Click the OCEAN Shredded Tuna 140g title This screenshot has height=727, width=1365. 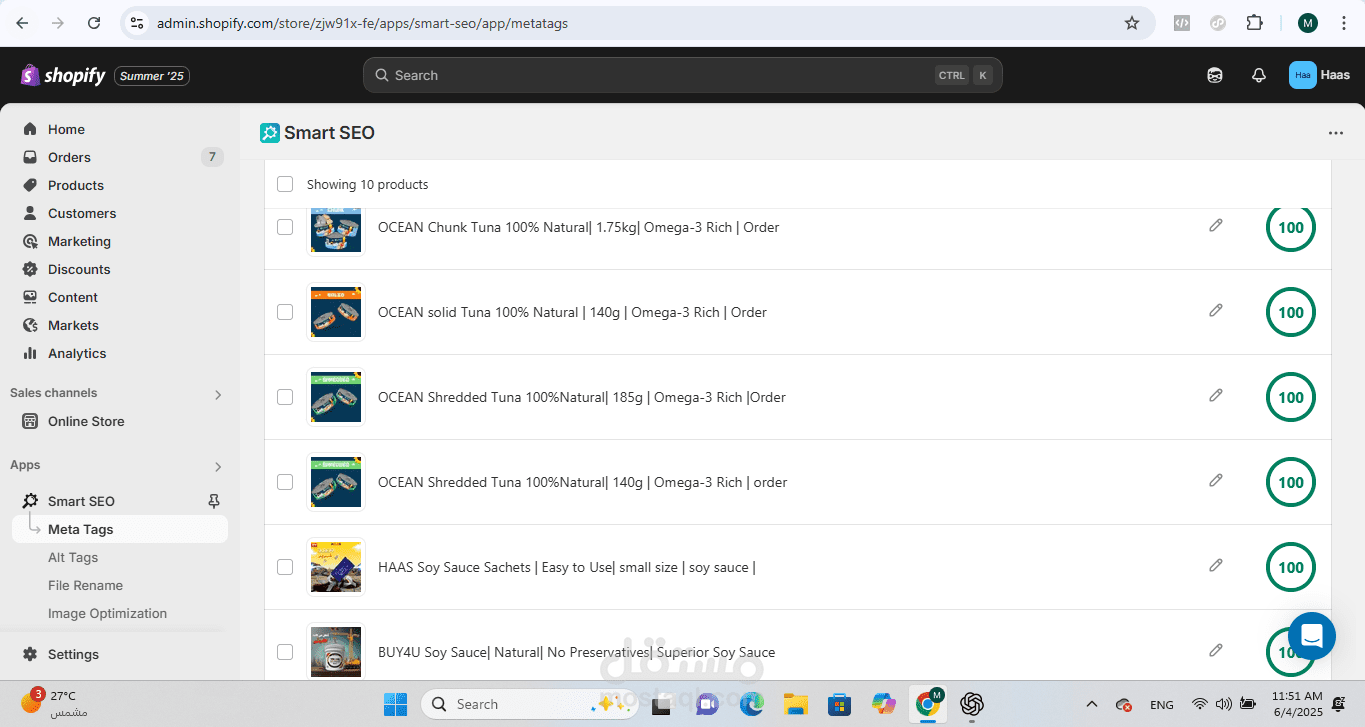pos(583,482)
